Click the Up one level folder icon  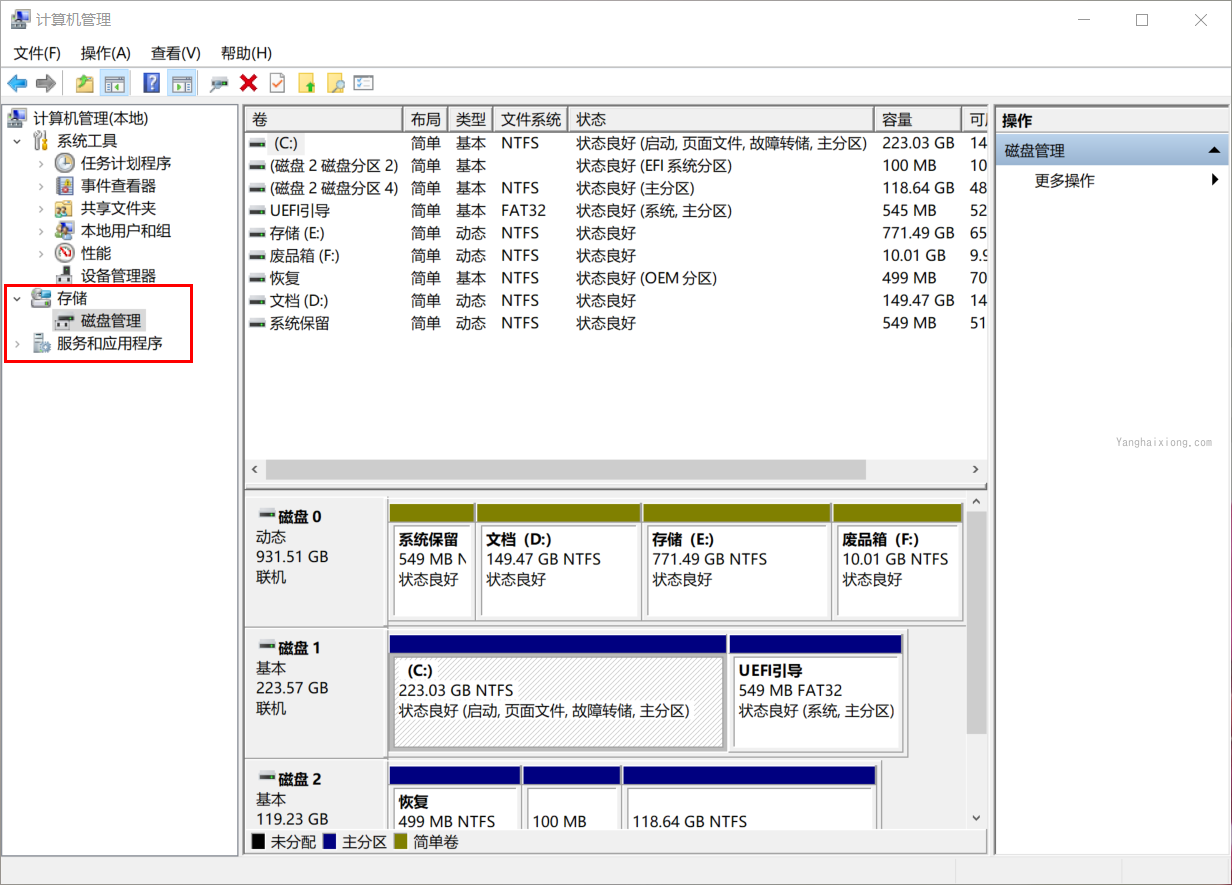pyautogui.click(x=85, y=83)
